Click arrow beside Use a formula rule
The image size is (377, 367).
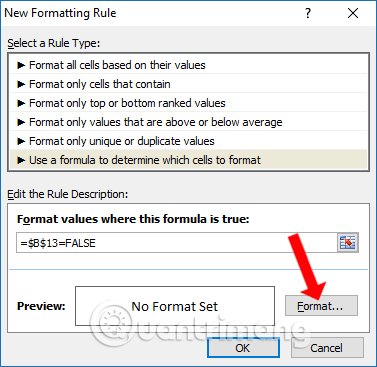click(21, 160)
